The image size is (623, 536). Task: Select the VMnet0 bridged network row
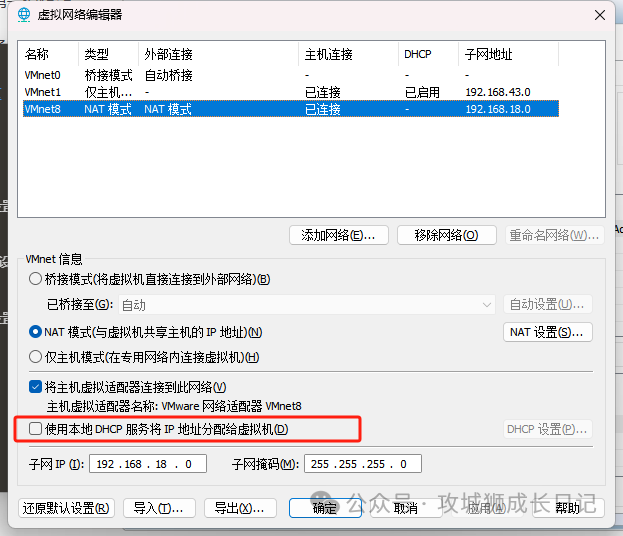[x=291, y=75]
